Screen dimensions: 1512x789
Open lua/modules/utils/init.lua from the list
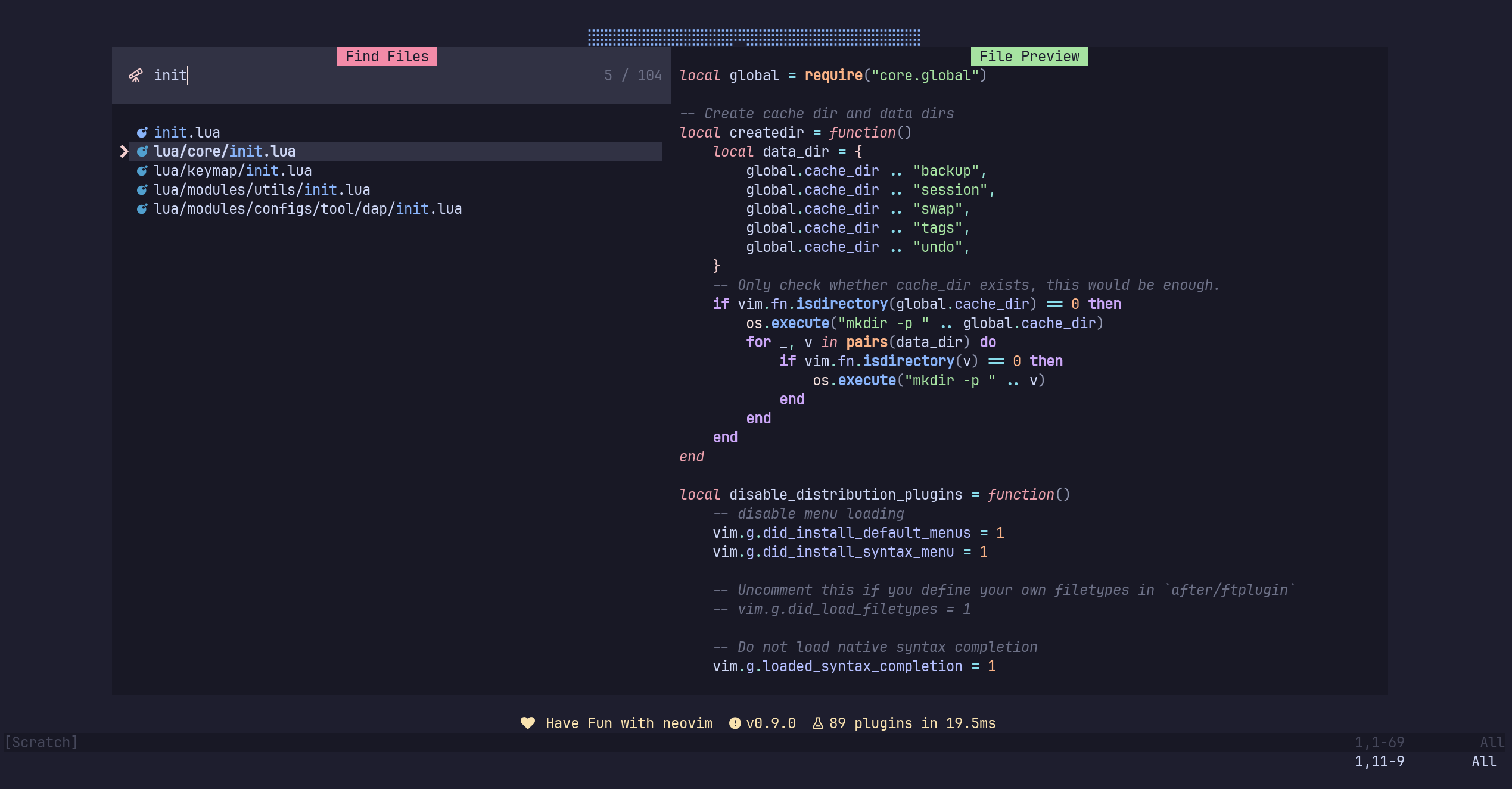(262, 190)
